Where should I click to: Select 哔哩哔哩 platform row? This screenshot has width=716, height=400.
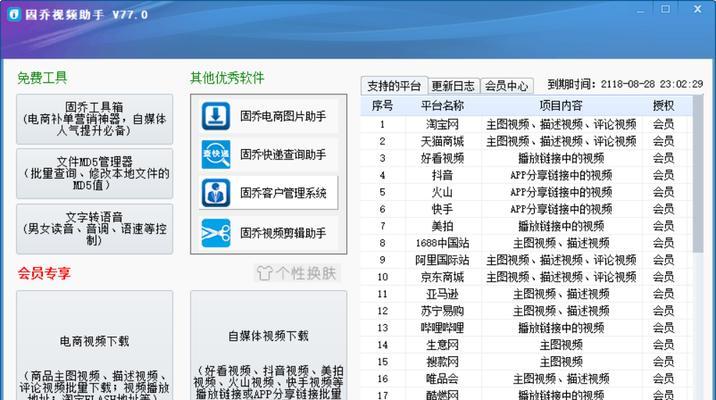(526, 327)
